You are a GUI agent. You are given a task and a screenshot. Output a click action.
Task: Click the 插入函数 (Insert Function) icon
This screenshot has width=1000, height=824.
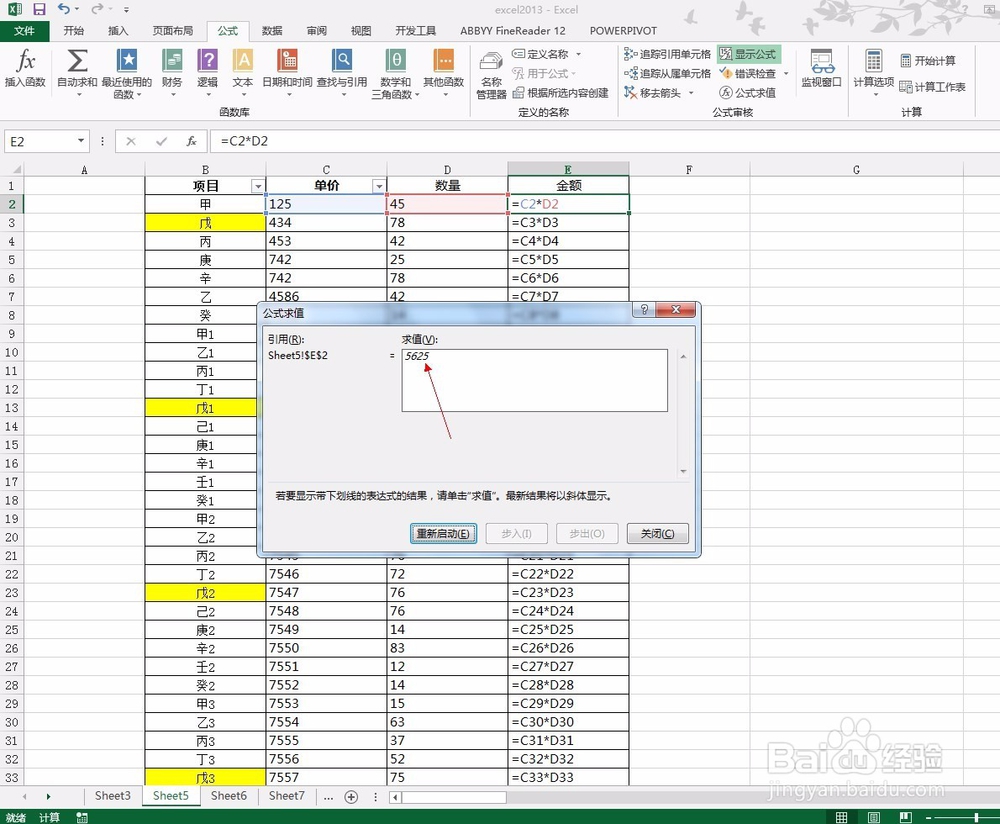[x=25, y=70]
